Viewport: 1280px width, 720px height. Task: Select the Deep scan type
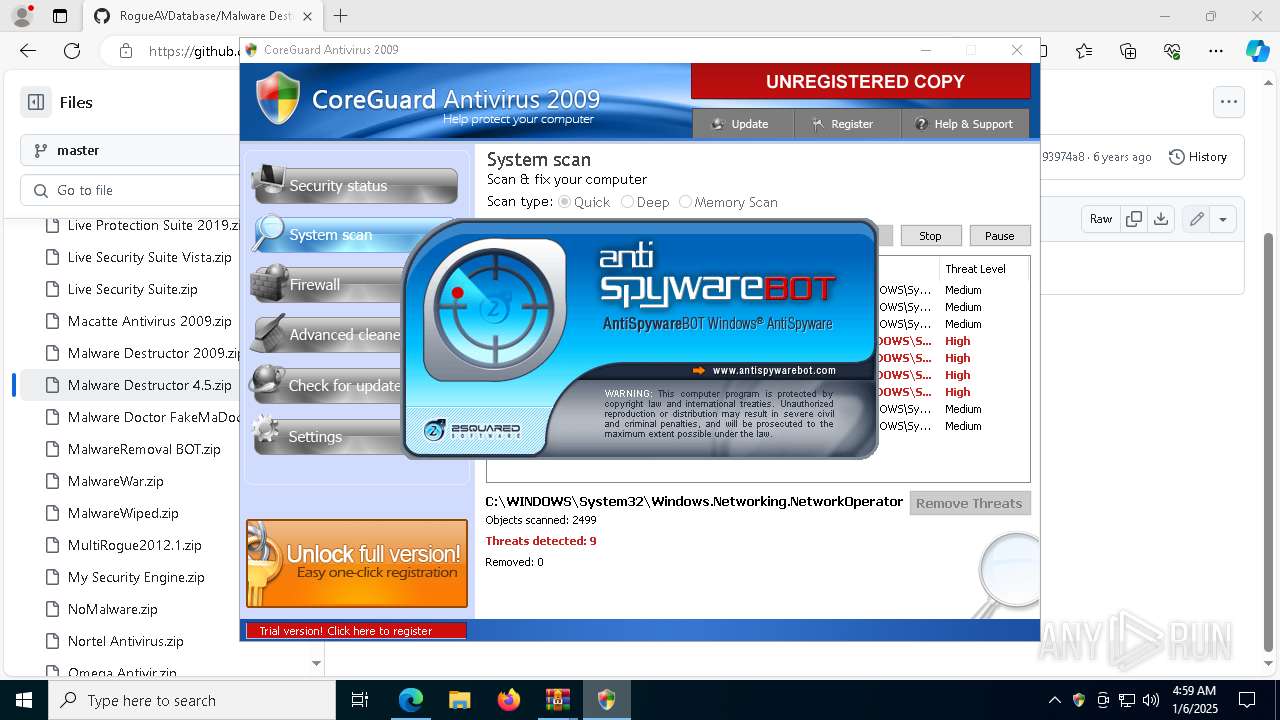pyautogui.click(x=627, y=202)
